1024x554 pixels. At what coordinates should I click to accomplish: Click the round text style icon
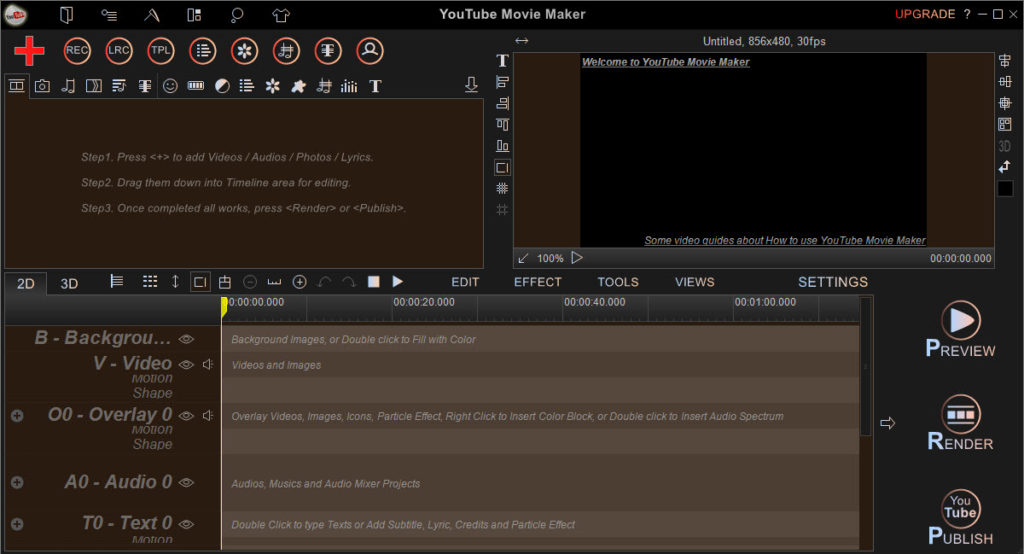pyautogui.click(x=328, y=50)
